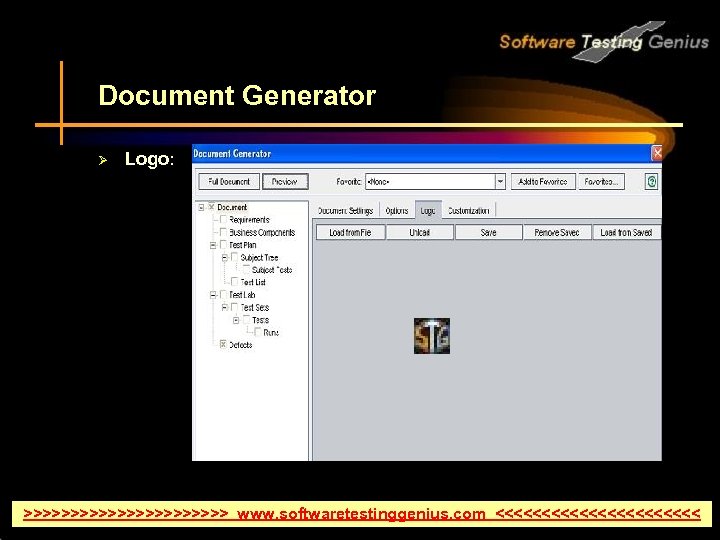Check the Business Components checkbox
This screenshot has width=720, height=540.
(x=223, y=232)
